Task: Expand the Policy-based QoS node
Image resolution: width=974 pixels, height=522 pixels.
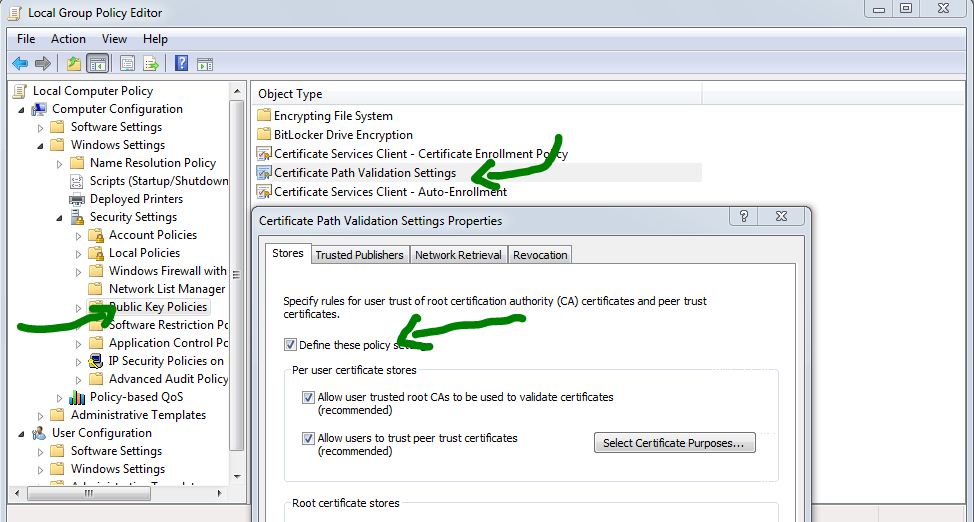Action: [x=60, y=398]
